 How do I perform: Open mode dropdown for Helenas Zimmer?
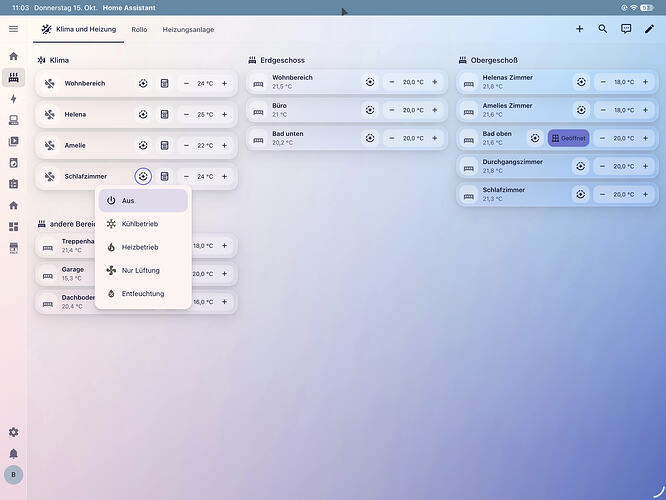click(x=581, y=82)
